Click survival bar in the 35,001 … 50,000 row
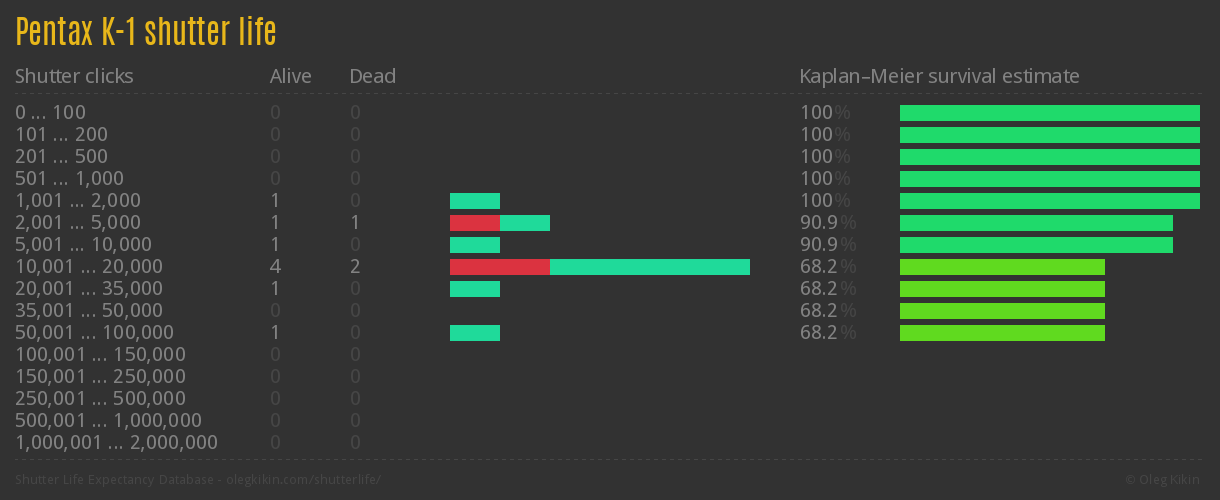The width and height of the screenshot is (1220, 500). (1002, 311)
